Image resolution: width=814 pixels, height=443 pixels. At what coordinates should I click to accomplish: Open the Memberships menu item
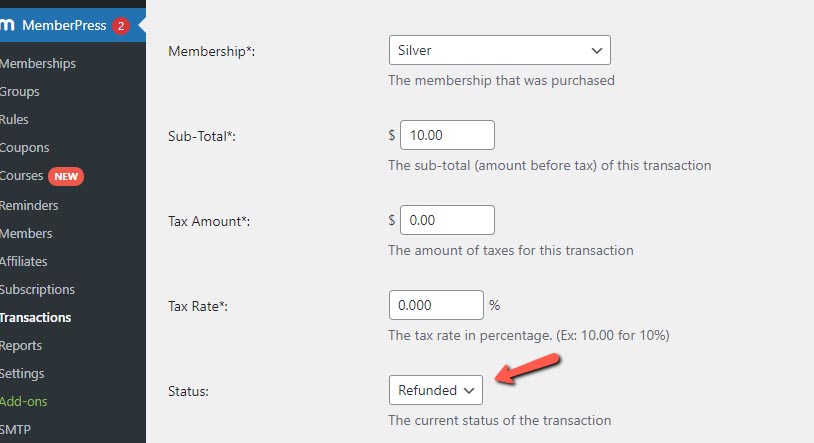tap(38, 63)
